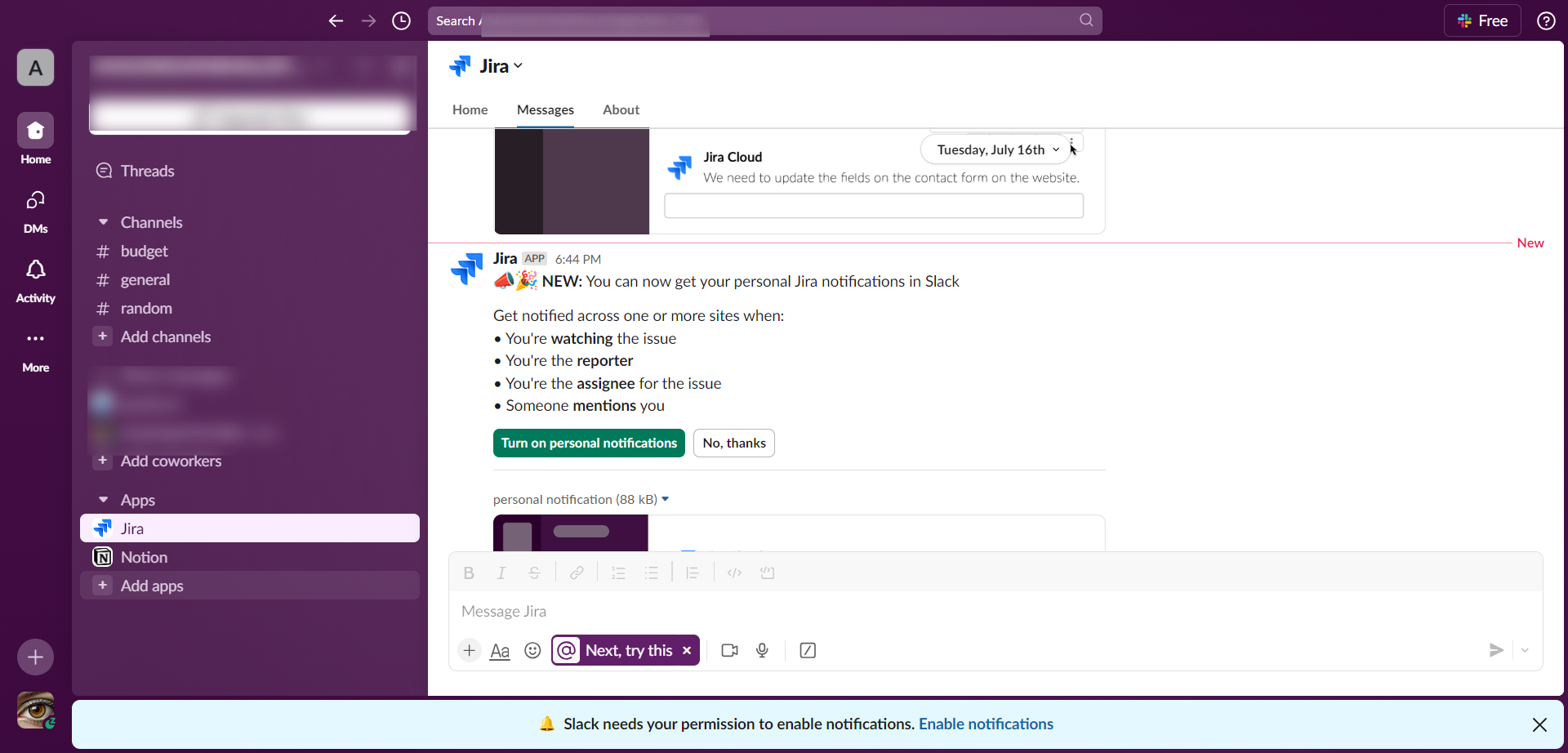
Task: Open the emoji picker
Action: (532, 650)
